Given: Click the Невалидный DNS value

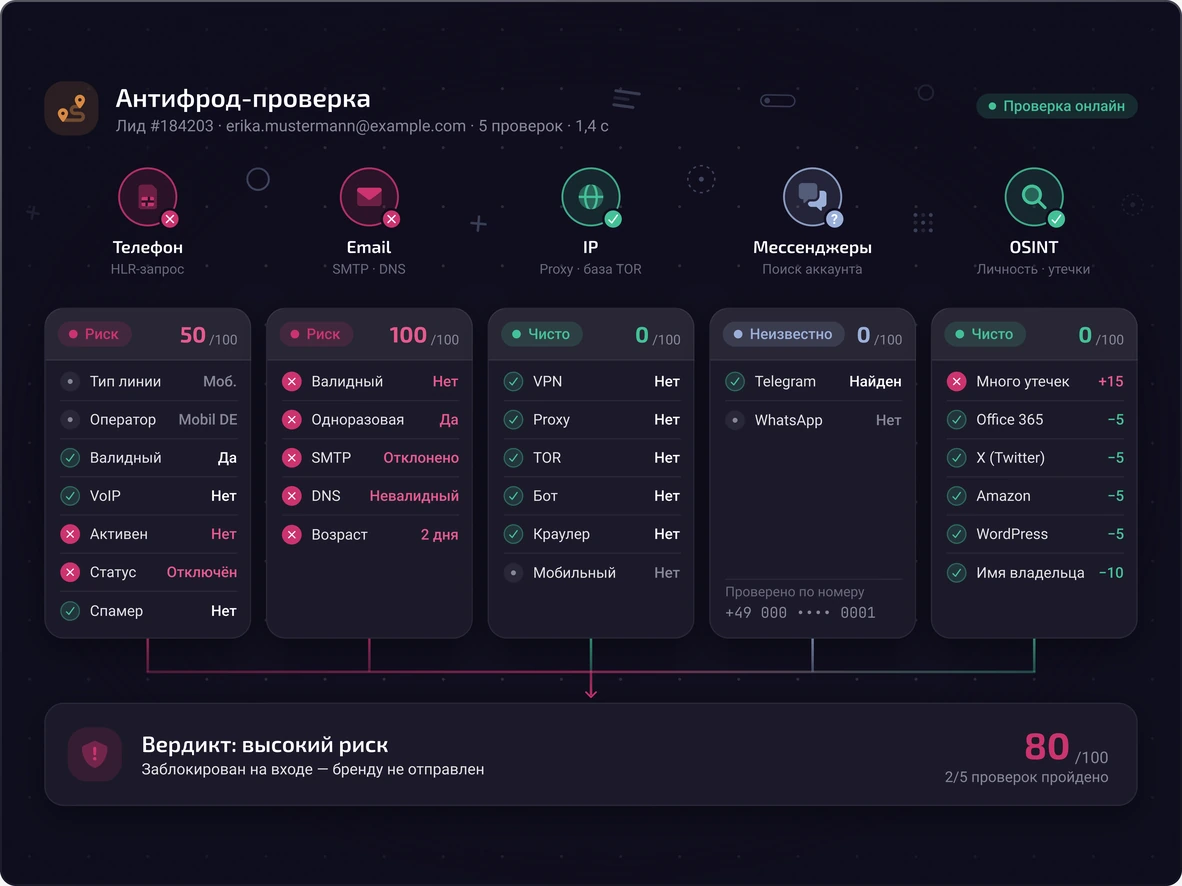Looking at the screenshot, I should click(x=414, y=496).
